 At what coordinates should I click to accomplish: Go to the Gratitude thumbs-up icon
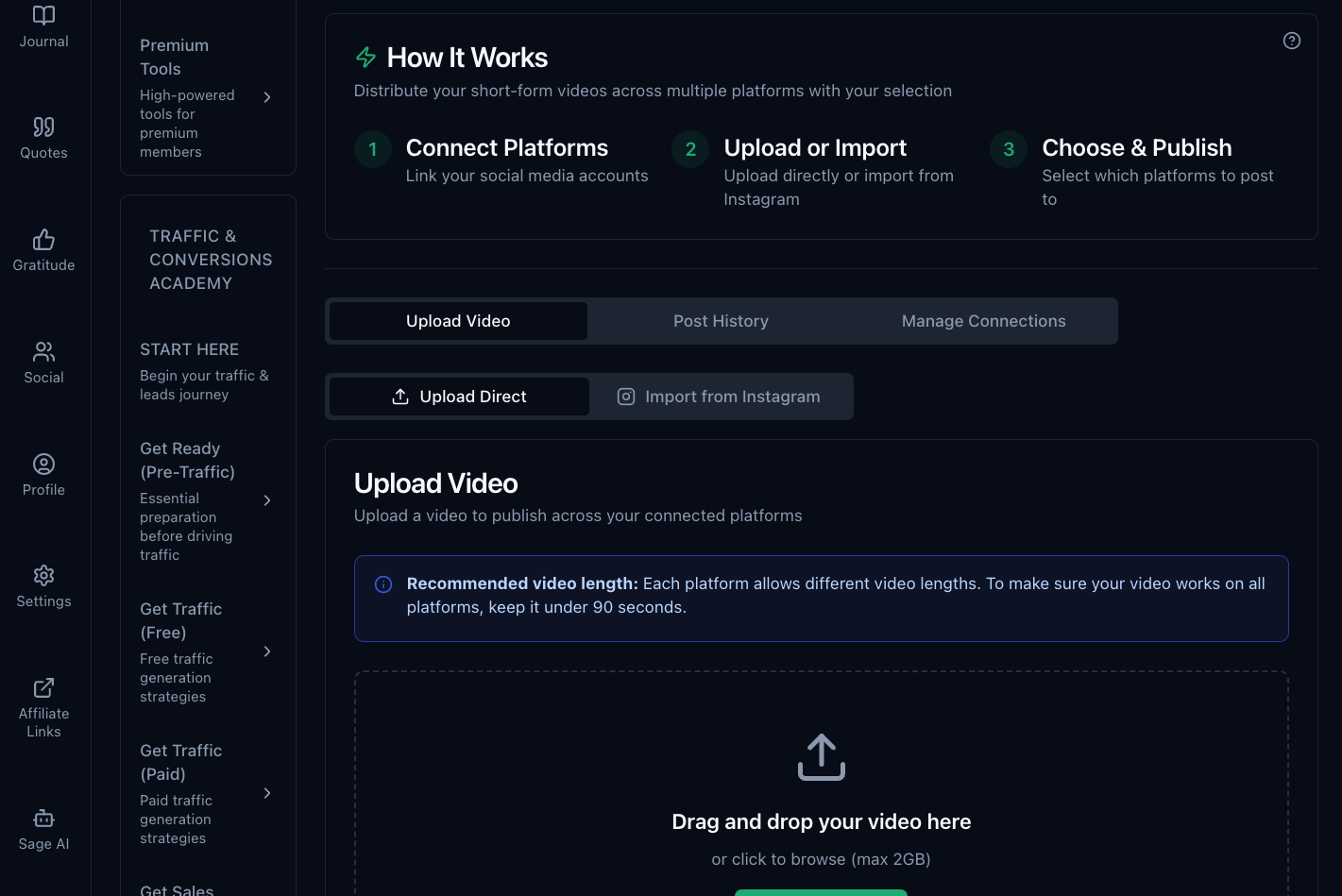pos(43,240)
